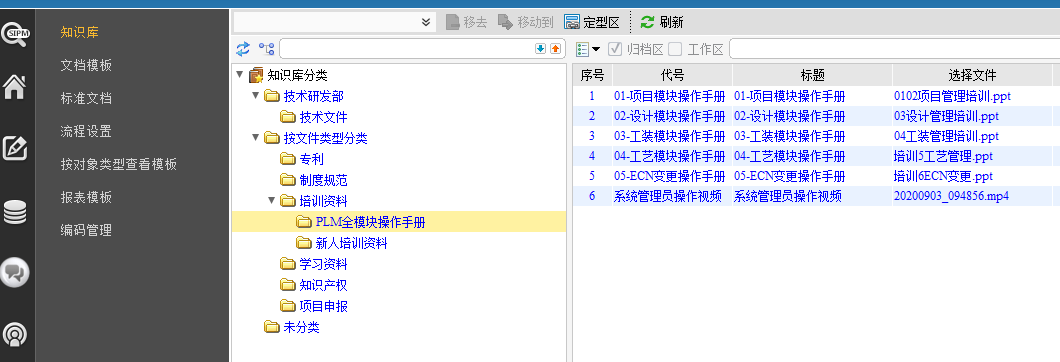Click the SIPM search logo icon
The width and height of the screenshot is (1060, 362).
pos(15,34)
